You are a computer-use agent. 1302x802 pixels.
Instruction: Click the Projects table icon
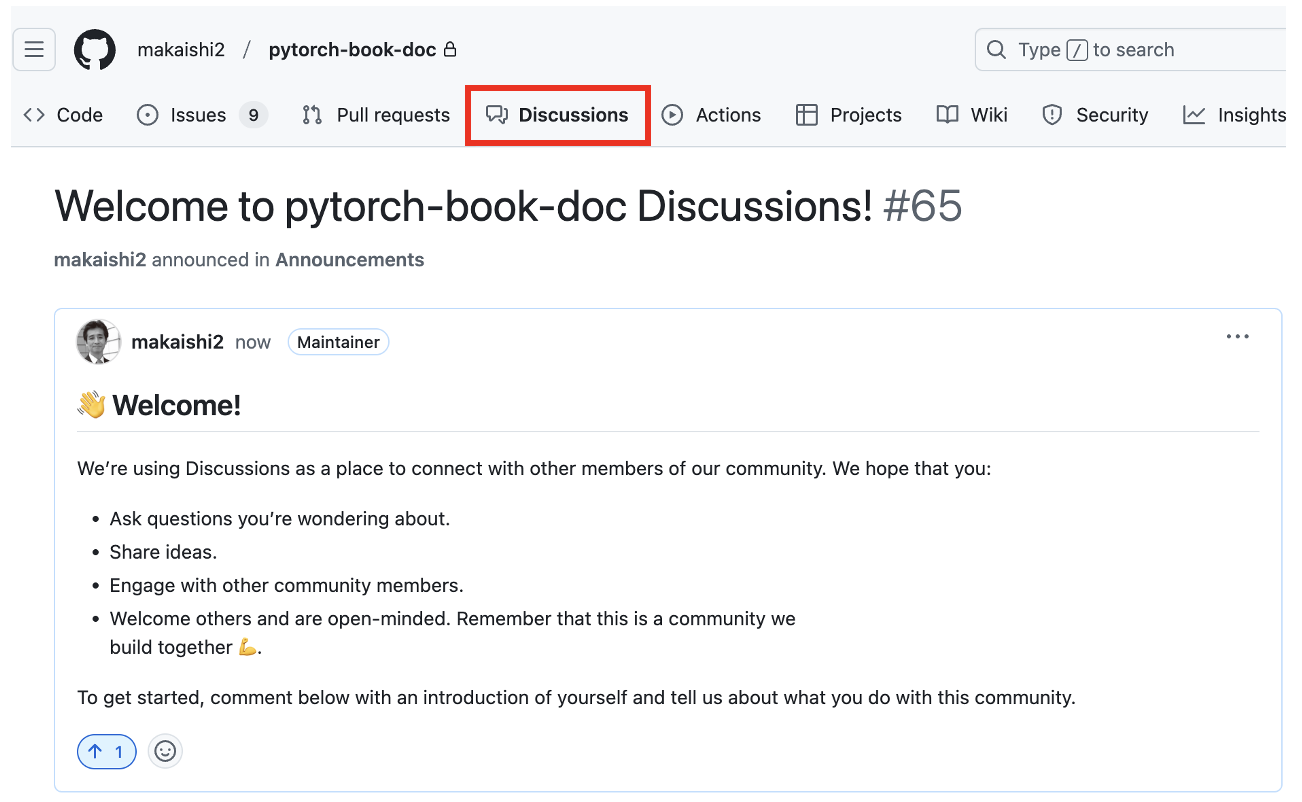tap(807, 115)
